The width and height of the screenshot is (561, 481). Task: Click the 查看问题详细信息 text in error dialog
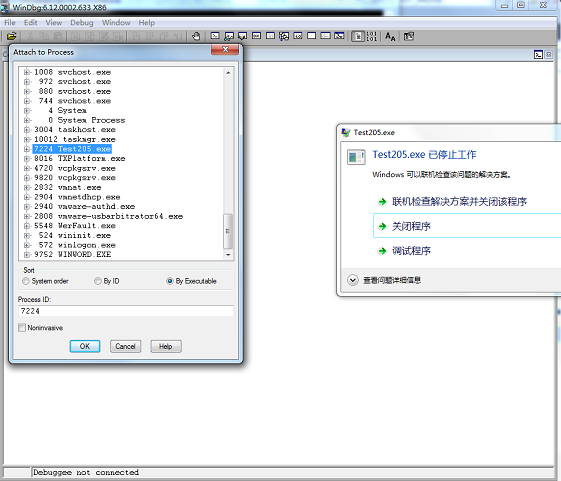click(x=392, y=280)
